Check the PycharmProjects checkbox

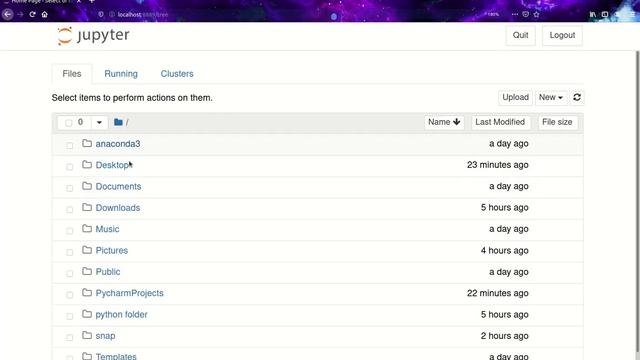69,295
